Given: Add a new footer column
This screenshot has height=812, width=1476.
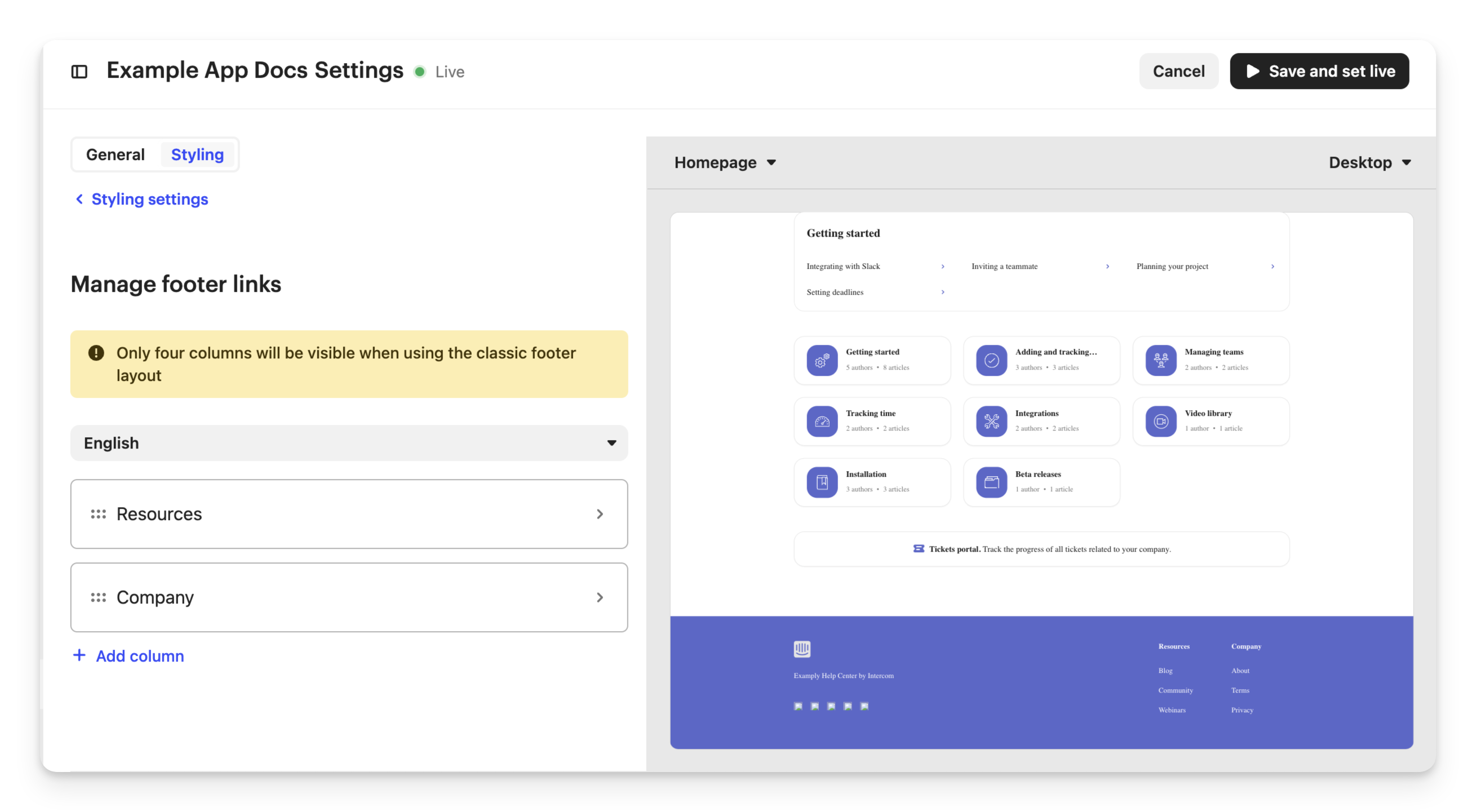Looking at the screenshot, I should point(129,655).
